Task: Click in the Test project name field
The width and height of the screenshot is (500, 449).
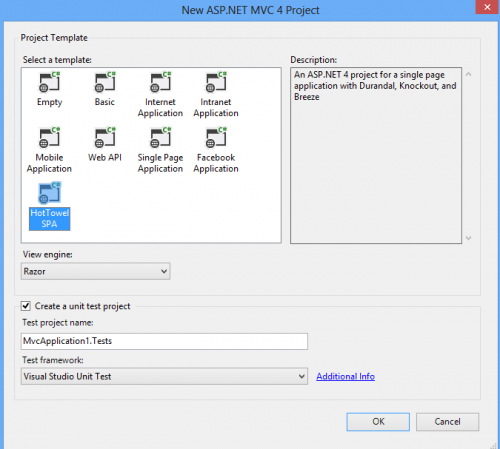Action: point(164,341)
